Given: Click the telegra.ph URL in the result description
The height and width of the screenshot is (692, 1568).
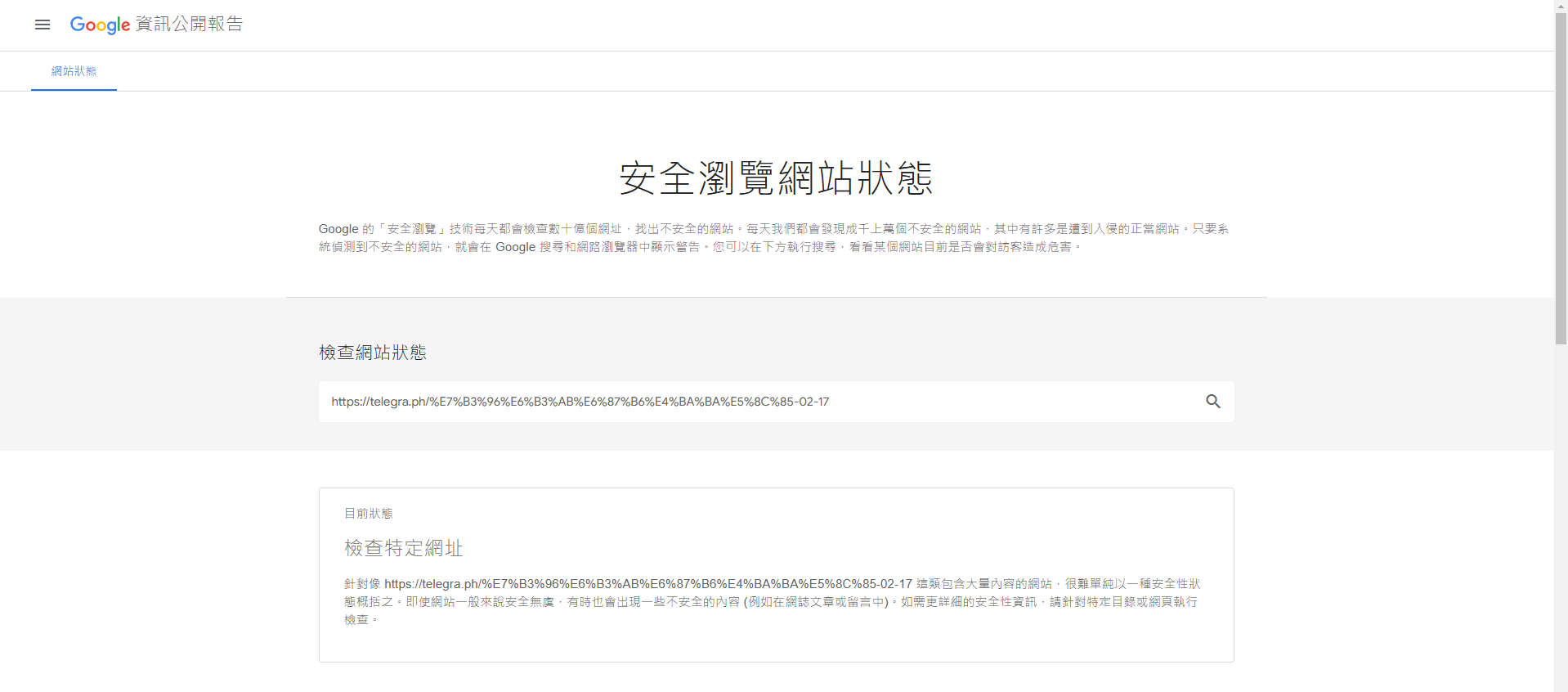Looking at the screenshot, I should pyautogui.click(x=648, y=584).
